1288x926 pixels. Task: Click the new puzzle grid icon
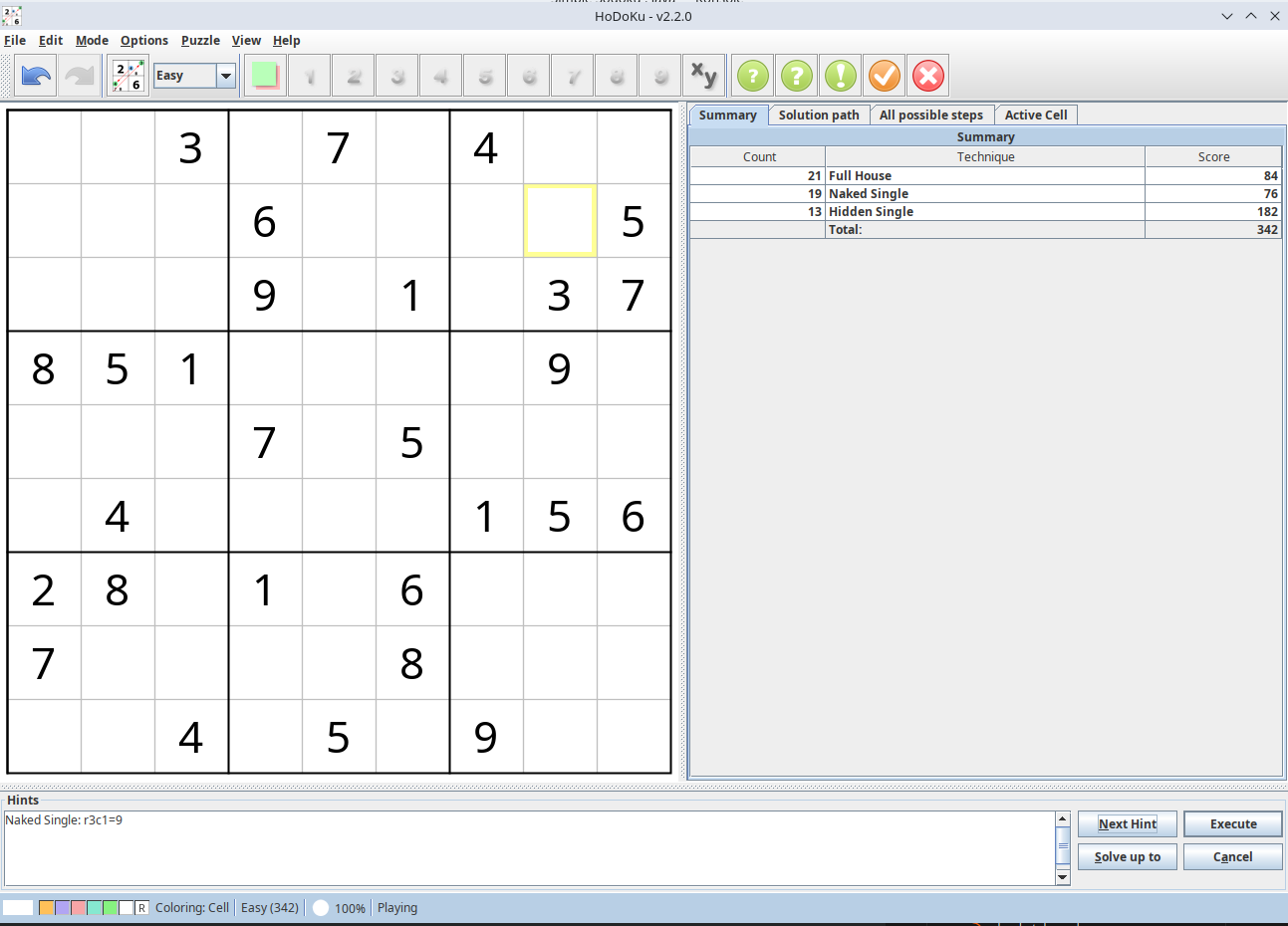tap(128, 76)
